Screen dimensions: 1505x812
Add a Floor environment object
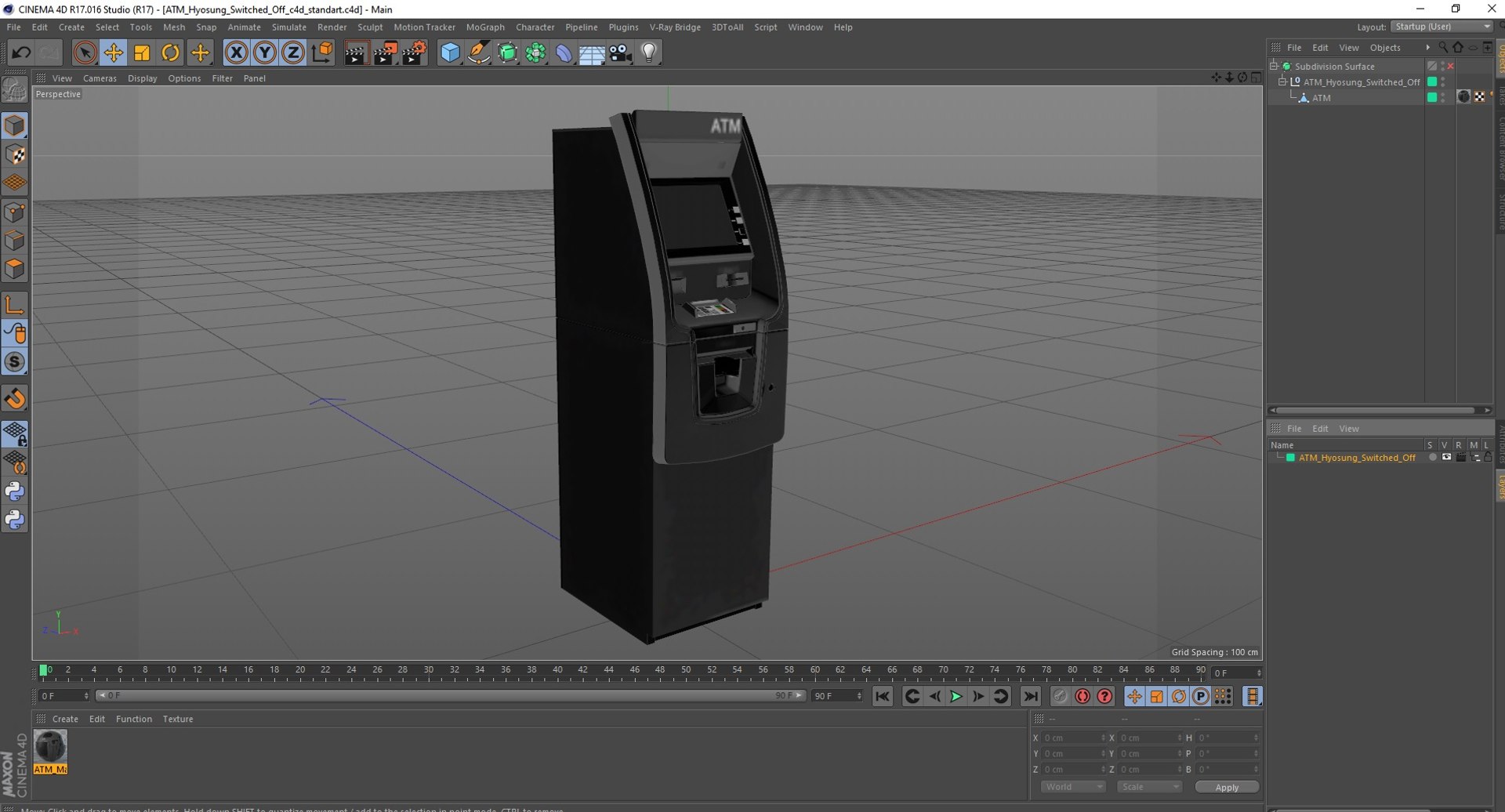(x=592, y=53)
